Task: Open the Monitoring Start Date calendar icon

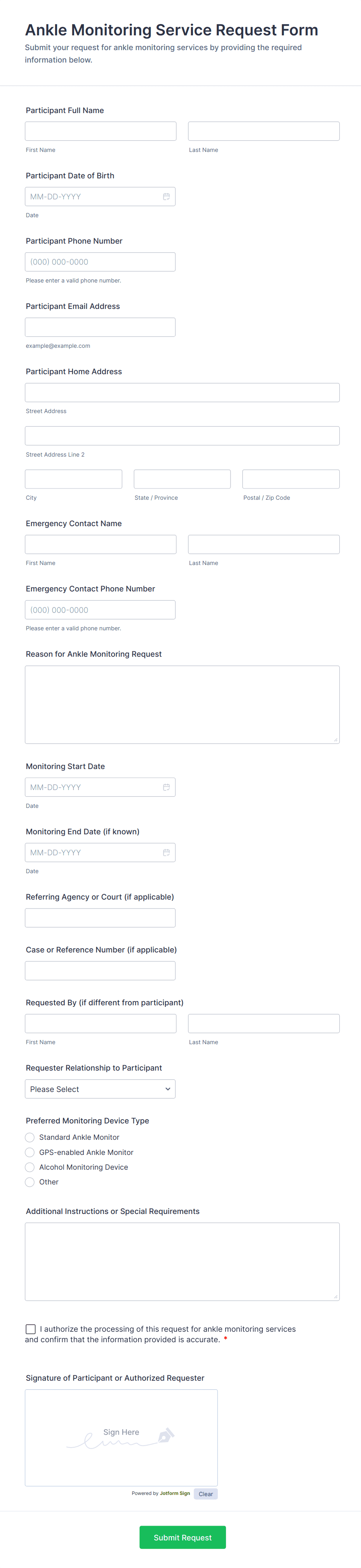Action: [166, 787]
